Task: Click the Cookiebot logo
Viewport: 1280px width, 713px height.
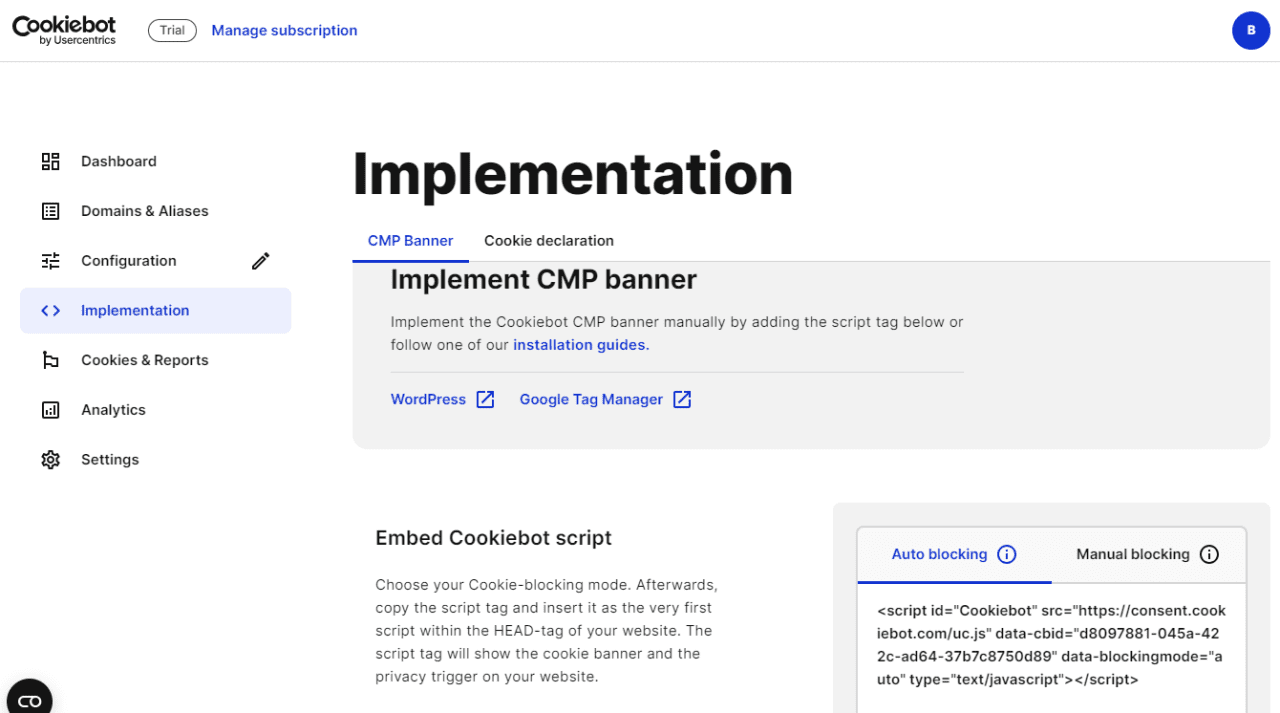Action: [63, 30]
